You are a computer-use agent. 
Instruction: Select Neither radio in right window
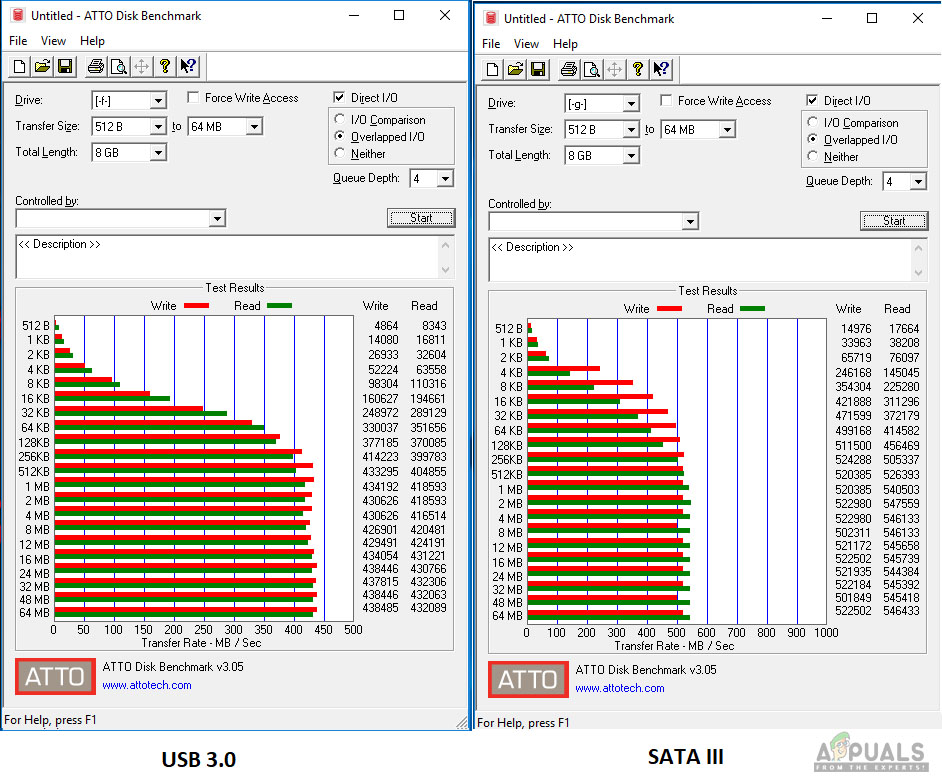[812, 156]
